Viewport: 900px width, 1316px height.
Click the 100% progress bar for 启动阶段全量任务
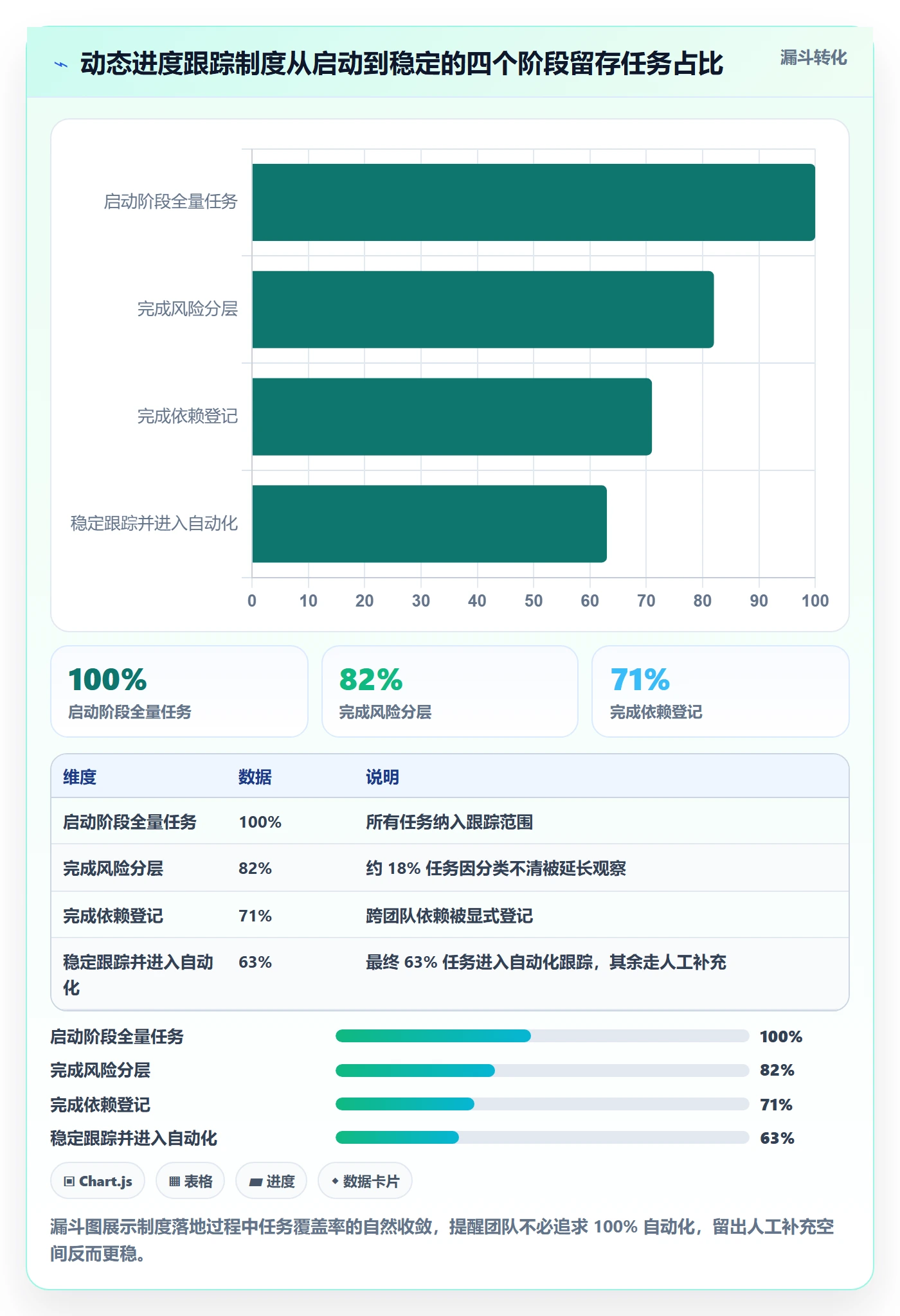pyautogui.click(x=542, y=1036)
